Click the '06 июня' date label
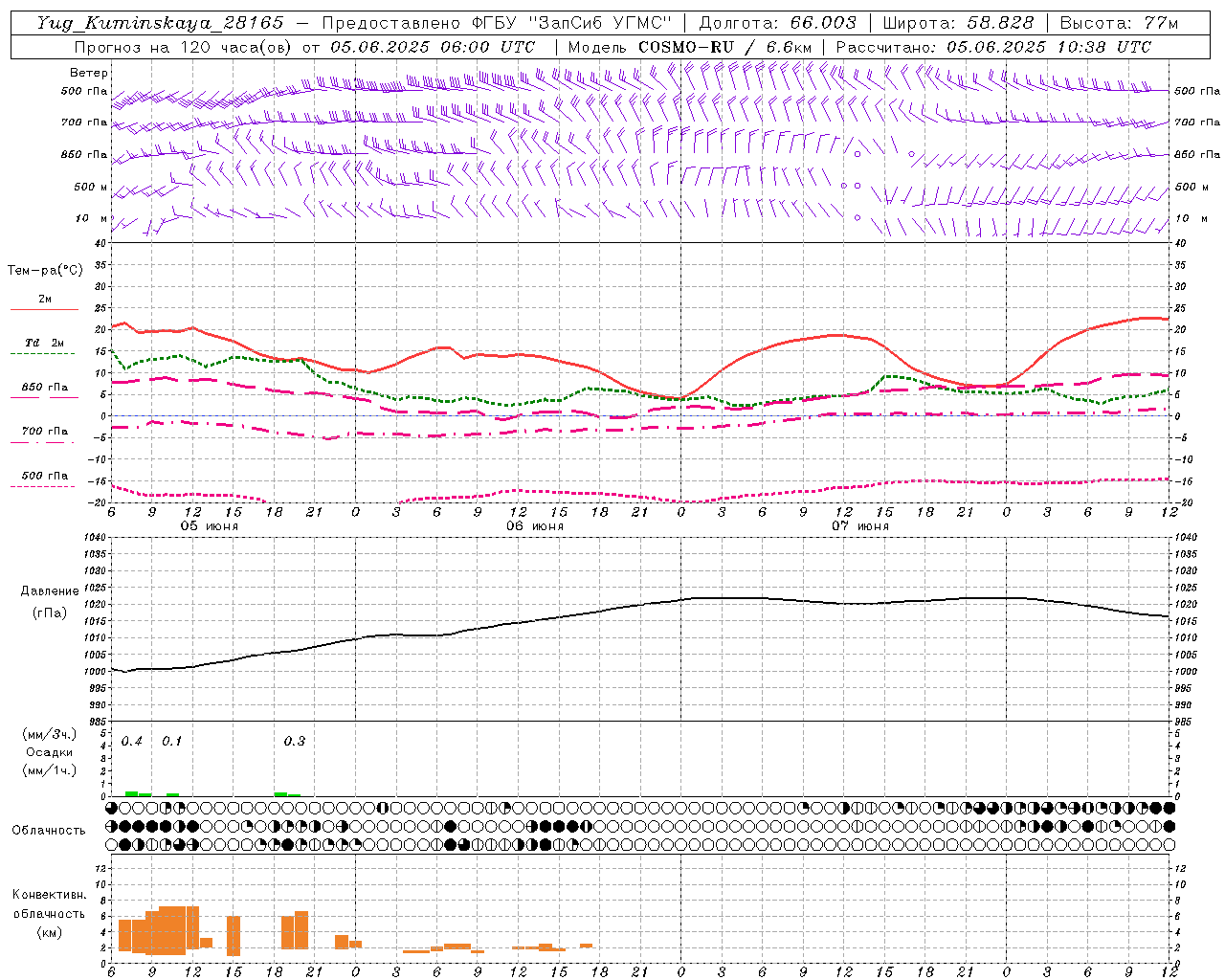Screen dimensions: 1225x980 (535, 526)
